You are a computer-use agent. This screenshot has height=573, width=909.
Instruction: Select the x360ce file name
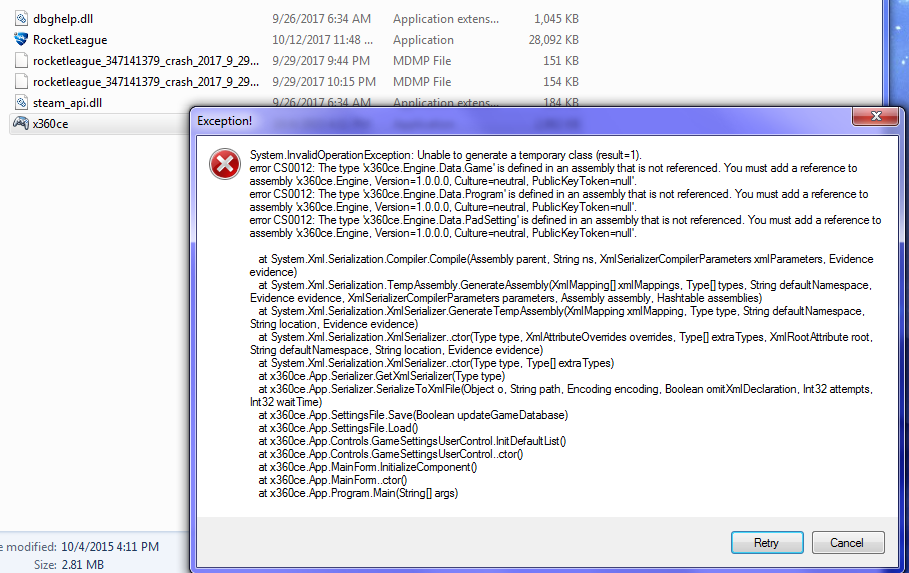[x=50, y=124]
